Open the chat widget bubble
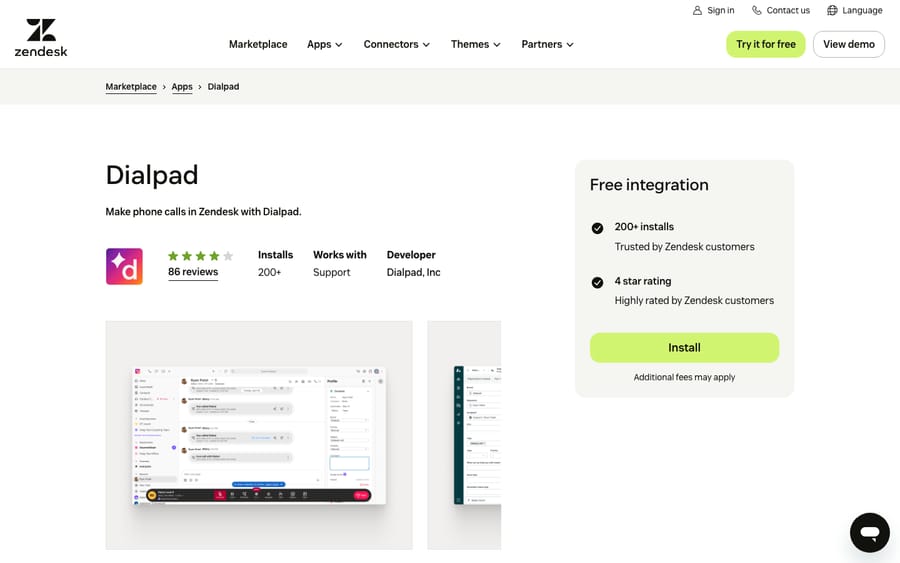This screenshot has width=900, height=563. click(x=870, y=533)
